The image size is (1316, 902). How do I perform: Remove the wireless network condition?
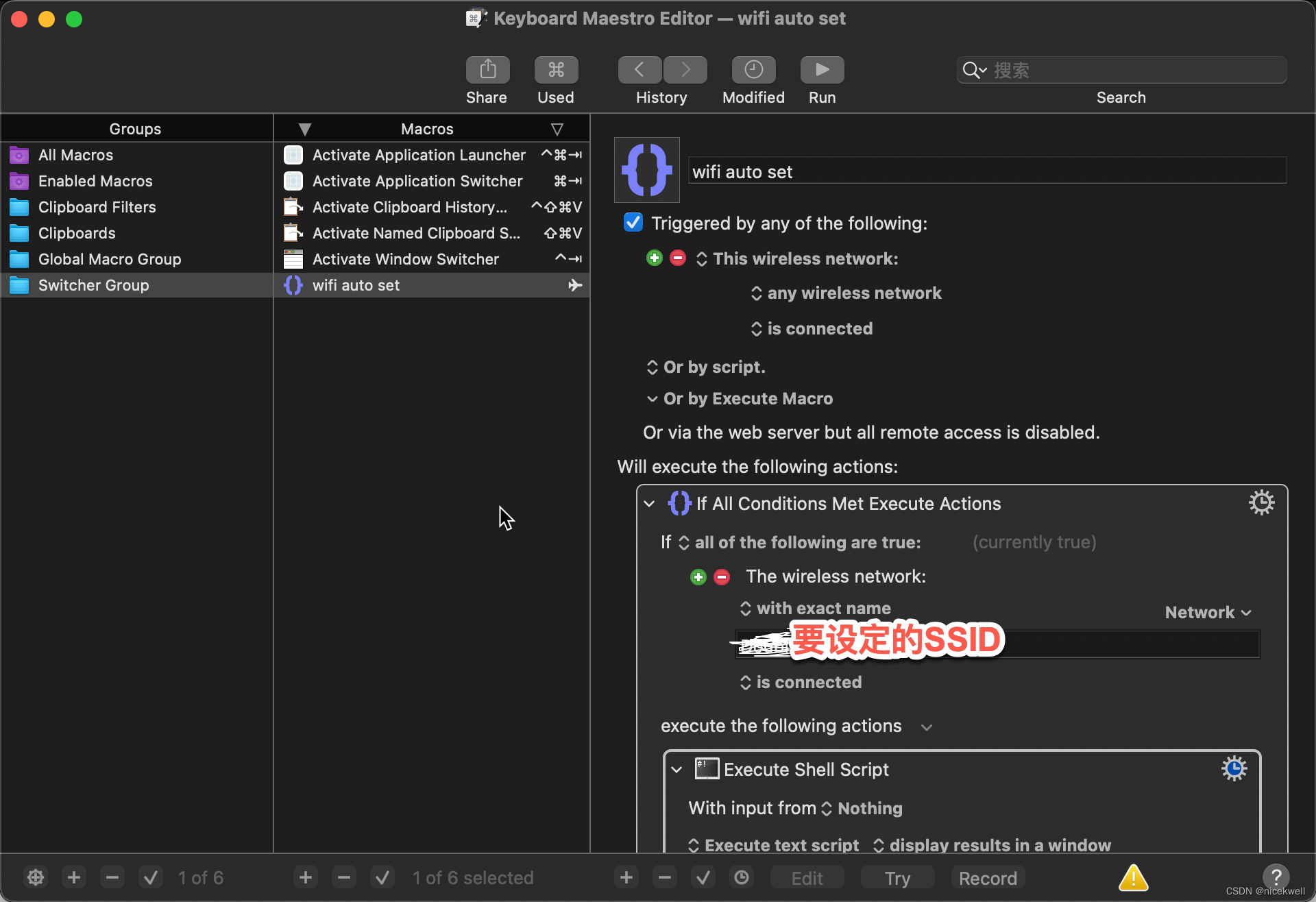(722, 577)
